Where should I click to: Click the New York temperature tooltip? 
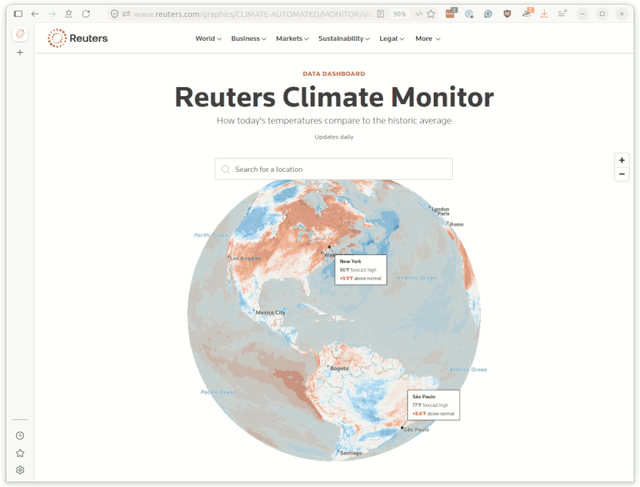pyautogui.click(x=360, y=269)
